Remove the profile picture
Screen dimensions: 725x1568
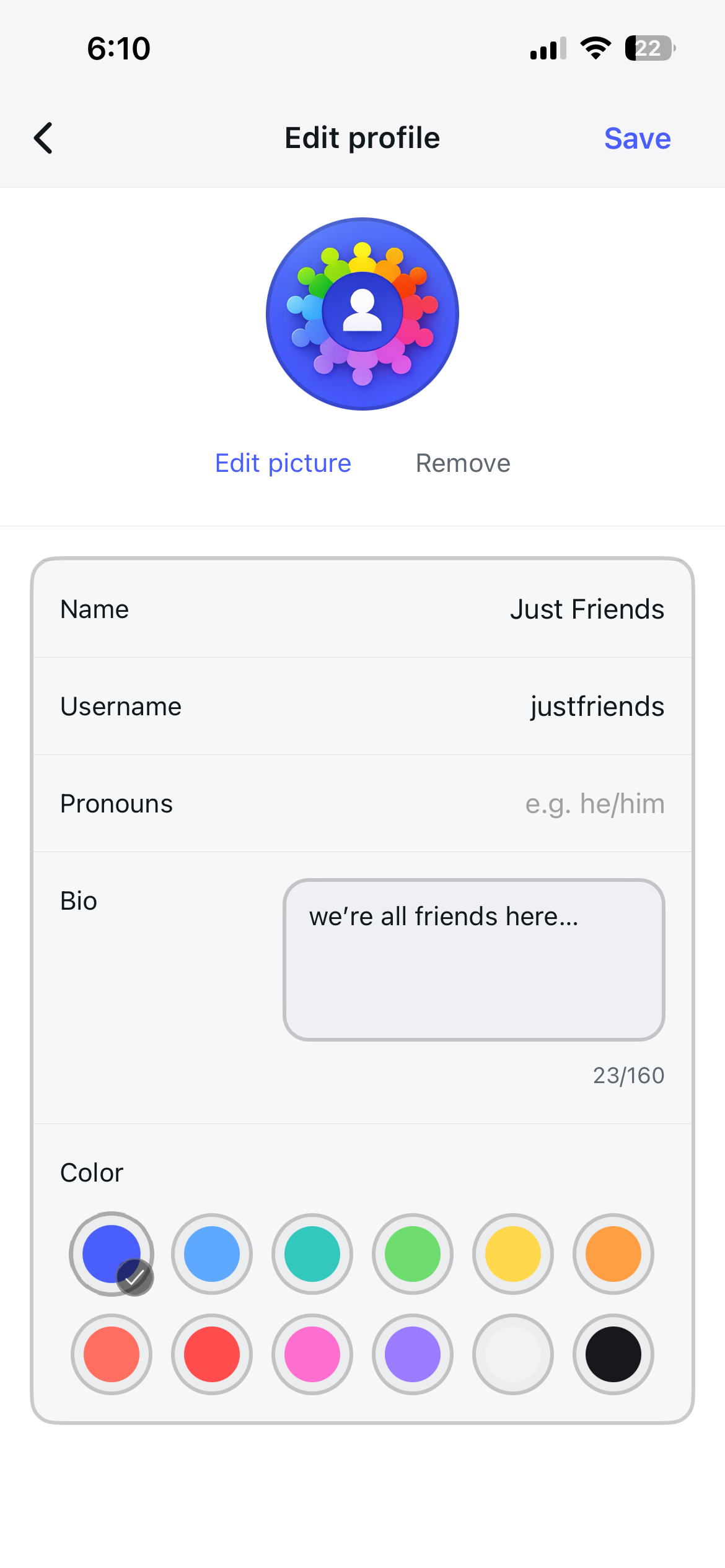[x=463, y=463]
